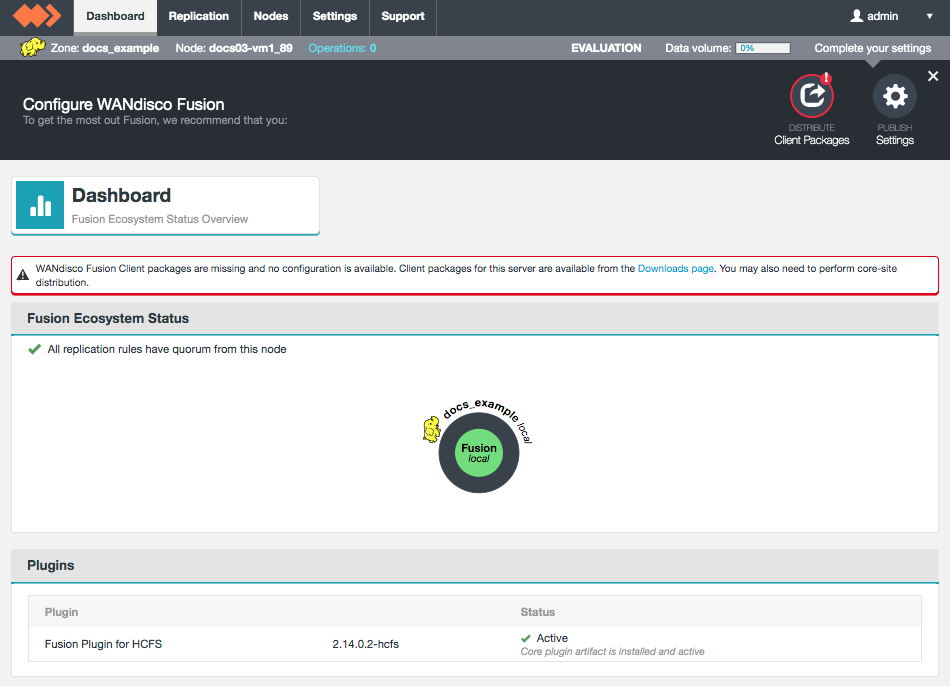Click the WANdisco orange logo
The height and width of the screenshot is (686, 950).
point(36,16)
